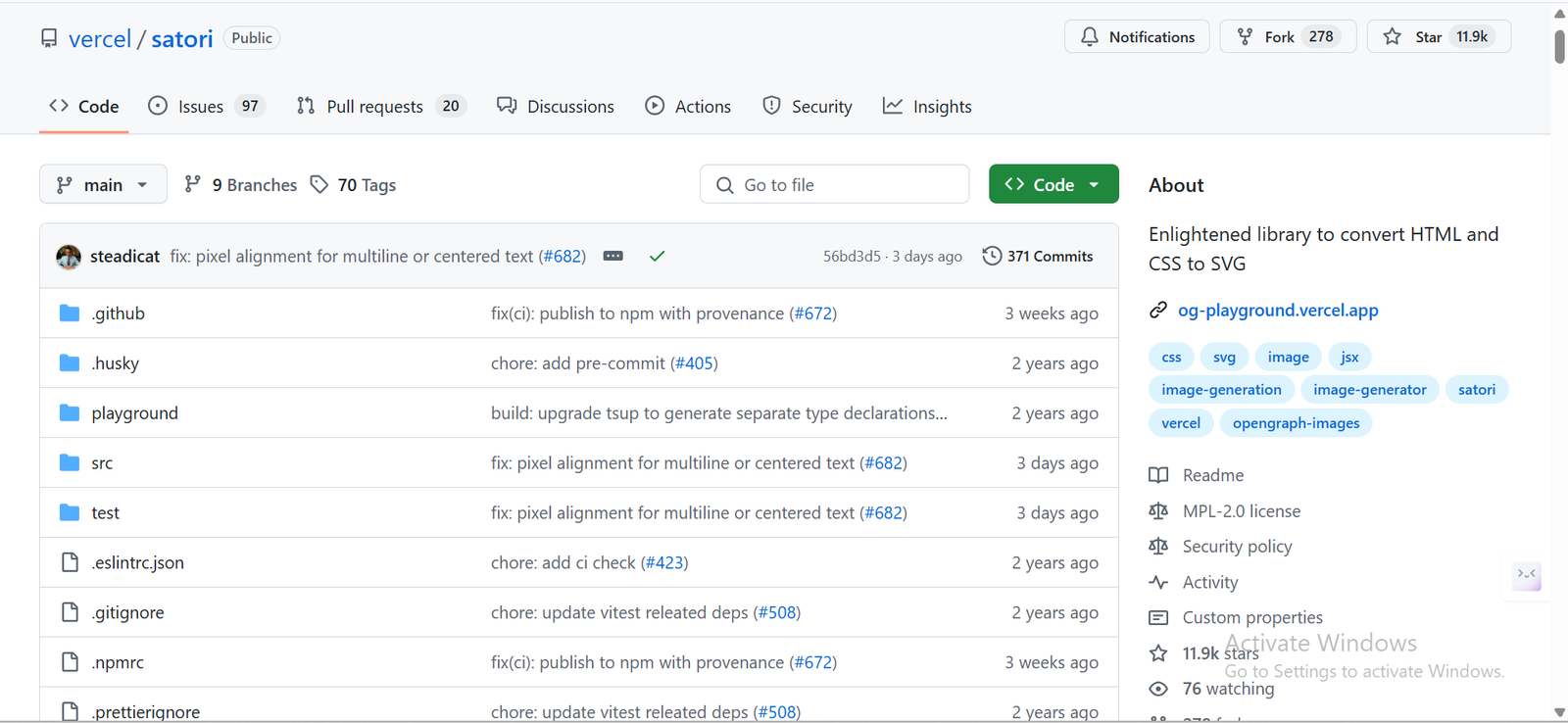Open the Actions tab
Image resolution: width=1568 pixels, height=723 pixels.
pyautogui.click(x=688, y=107)
